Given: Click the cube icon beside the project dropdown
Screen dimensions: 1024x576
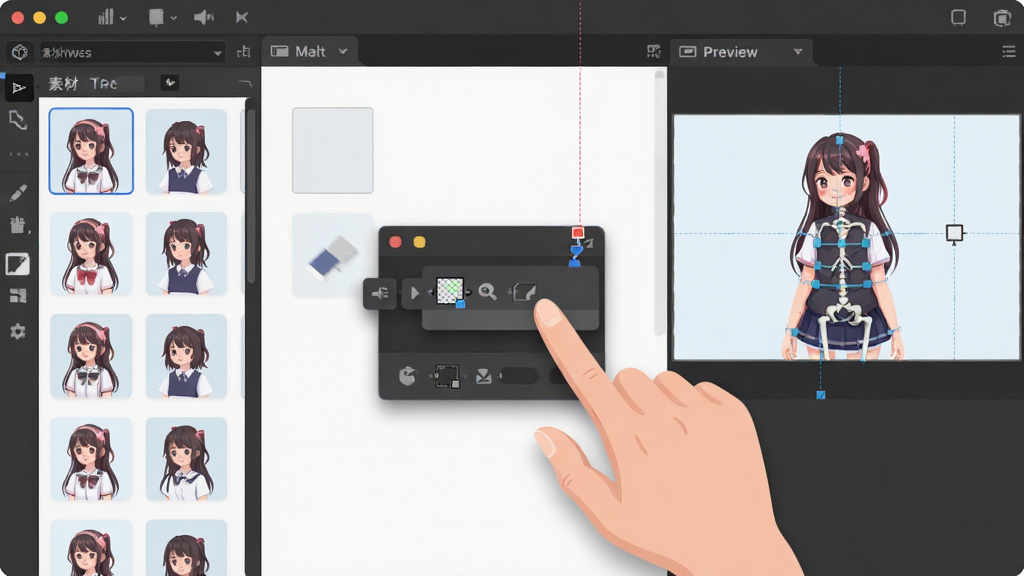Looking at the screenshot, I should click(20, 52).
